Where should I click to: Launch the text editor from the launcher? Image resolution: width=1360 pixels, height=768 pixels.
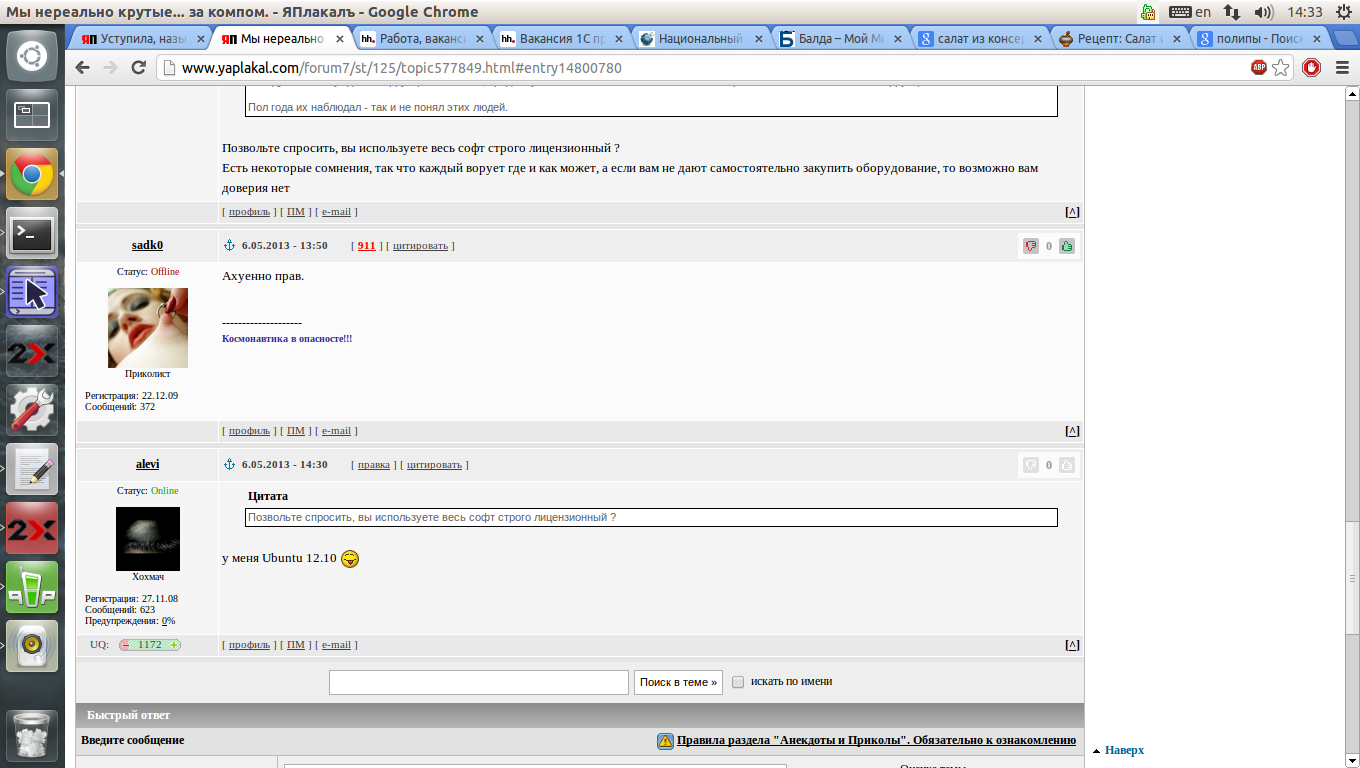tap(32, 469)
